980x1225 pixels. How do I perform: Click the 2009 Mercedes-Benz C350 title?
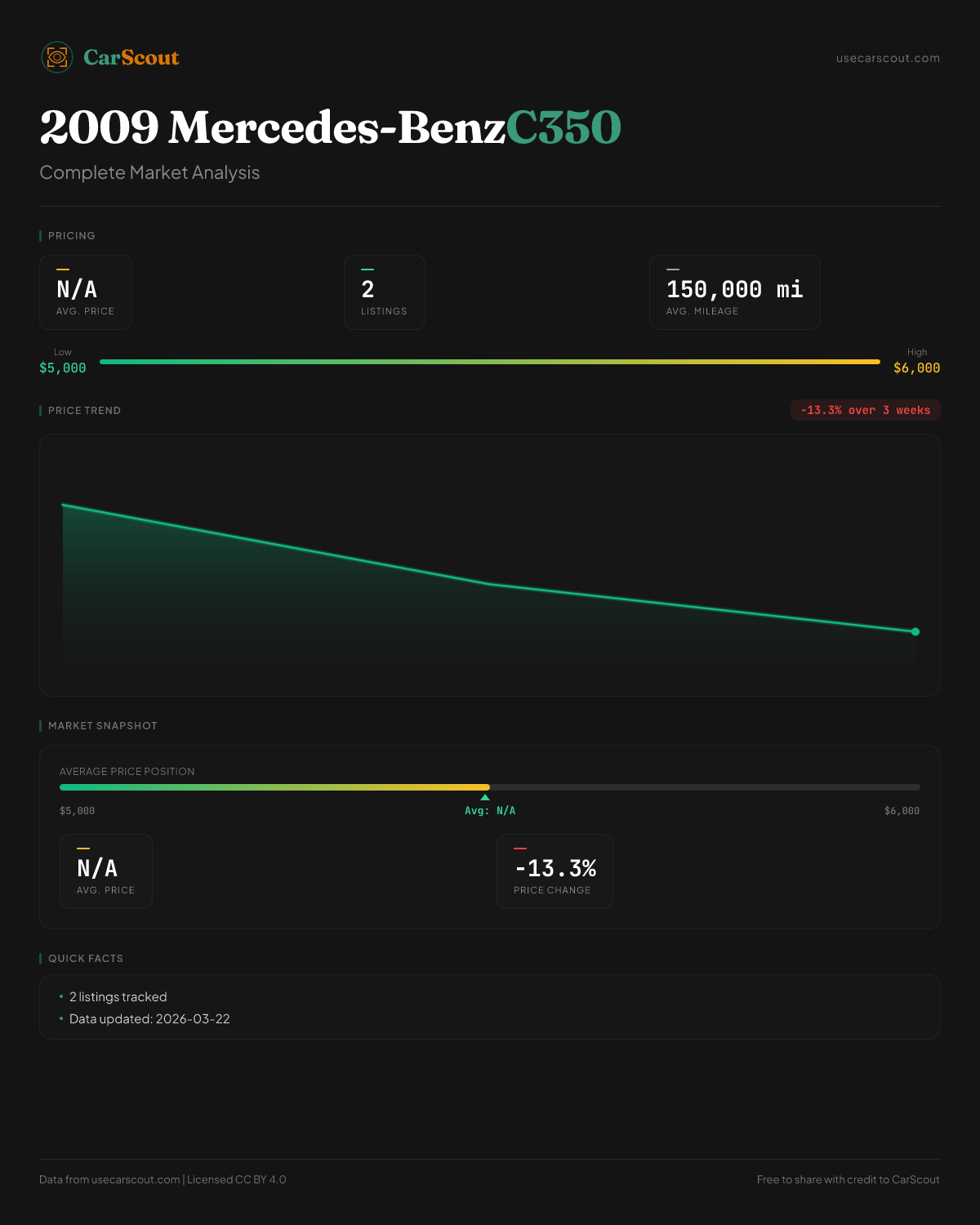point(330,127)
